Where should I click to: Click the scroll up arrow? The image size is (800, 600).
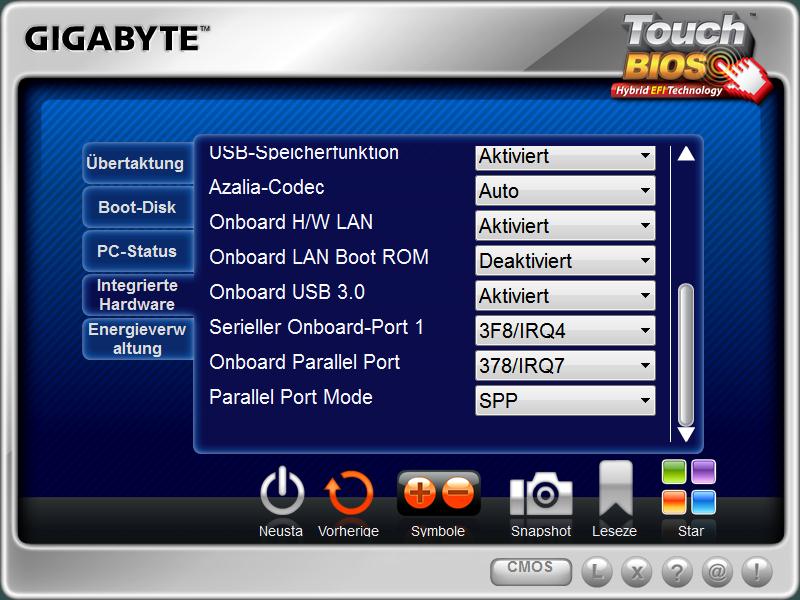coord(686,154)
